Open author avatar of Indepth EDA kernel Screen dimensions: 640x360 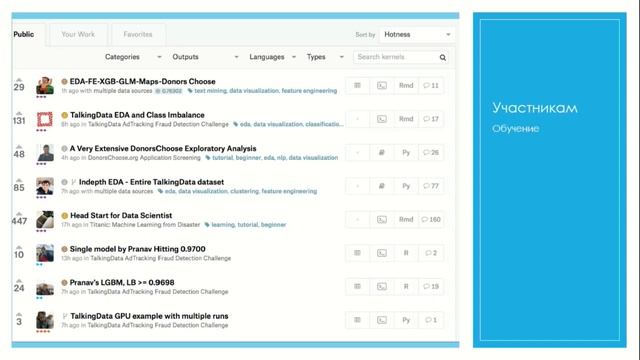[45, 186]
